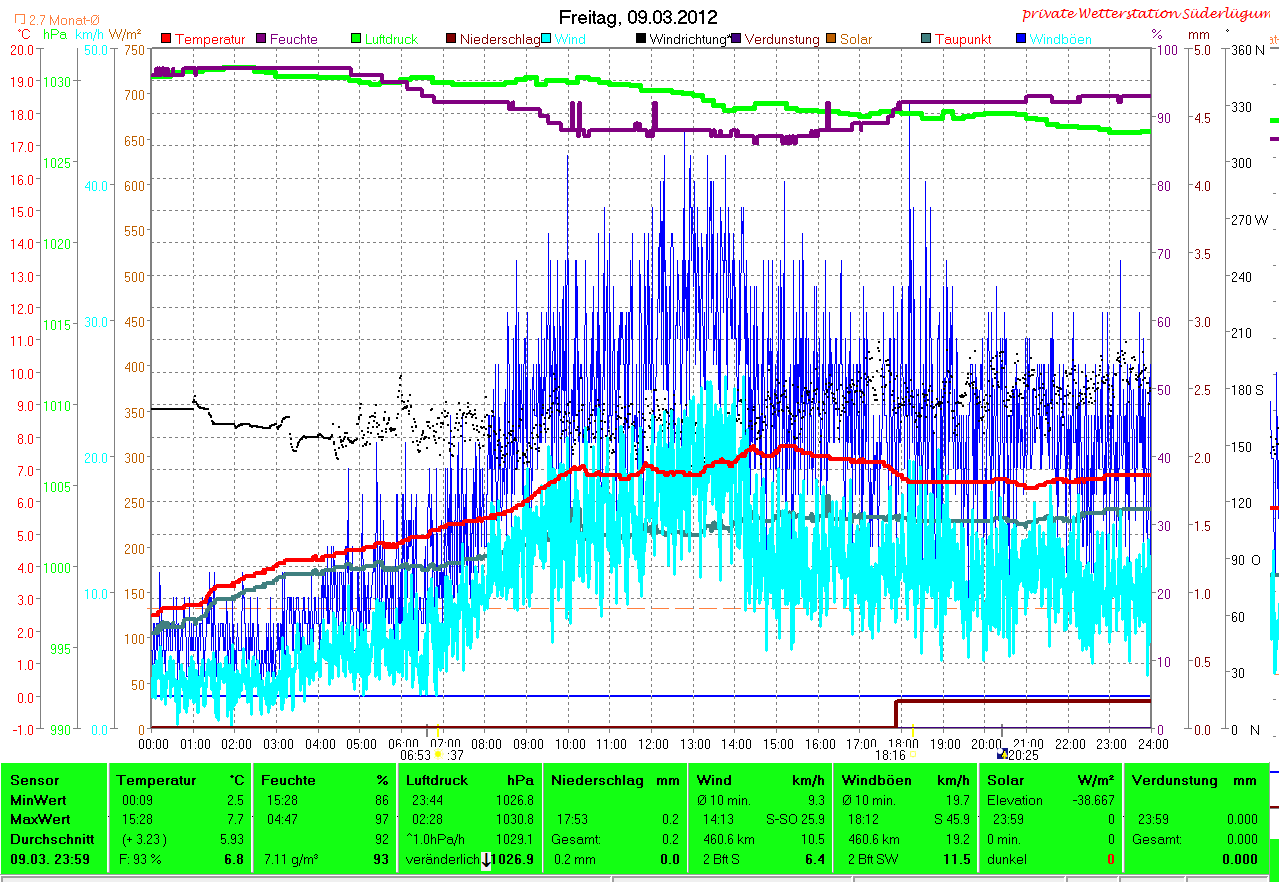Image resolution: width=1280 pixels, height=882 pixels.
Task: Click the orange Solar color swatch
Action: click(x=831, y=39)
